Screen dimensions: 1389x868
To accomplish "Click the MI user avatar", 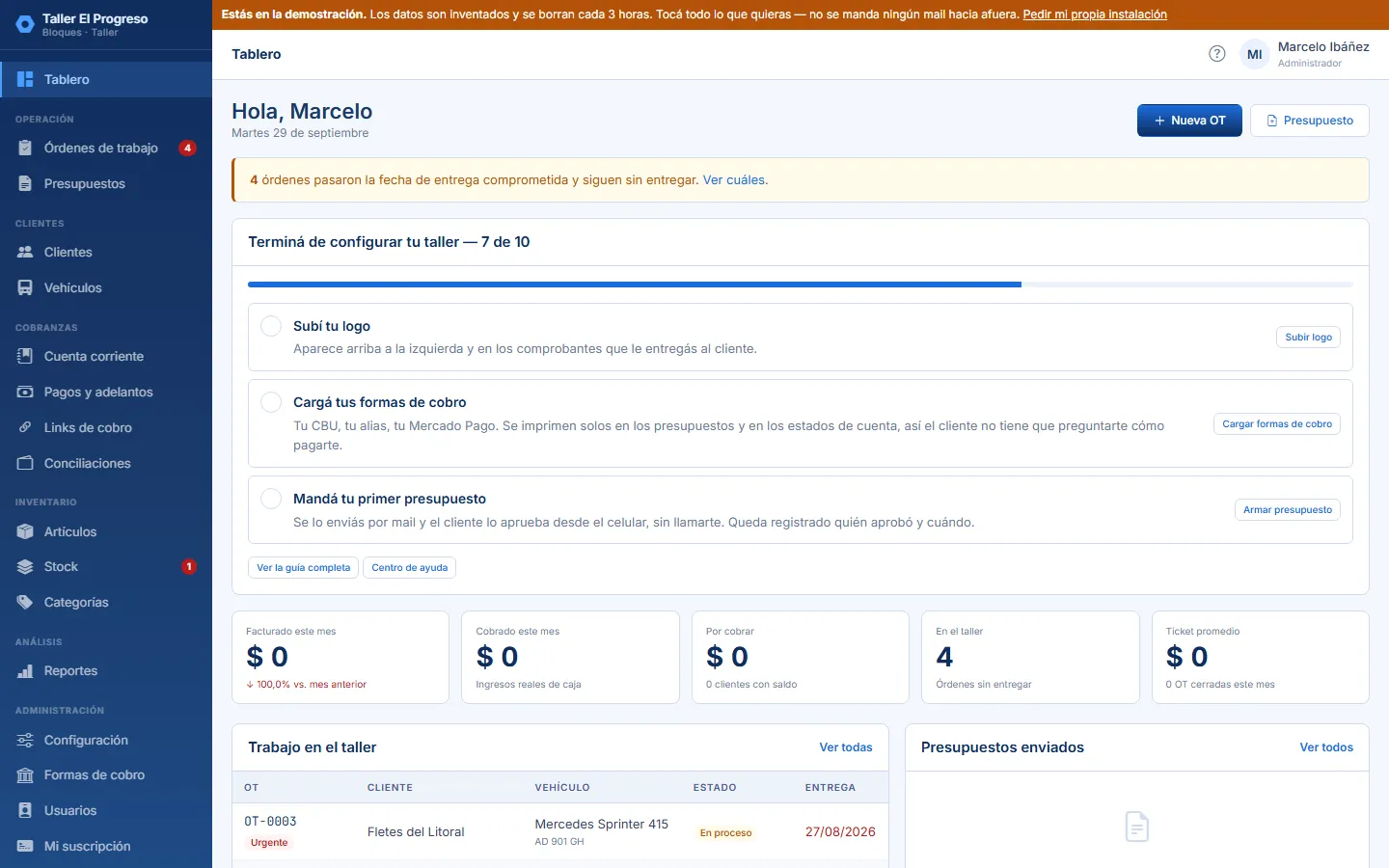I will click(1255, 55).
